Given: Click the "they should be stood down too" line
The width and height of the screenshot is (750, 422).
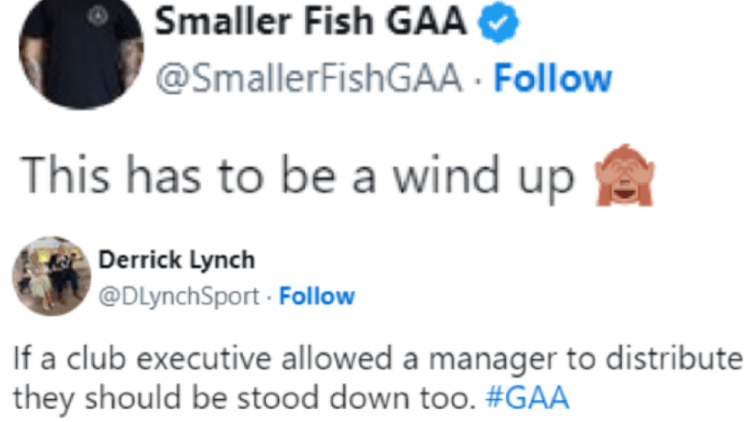Looking at the screenshot, I should pos(242,397).
